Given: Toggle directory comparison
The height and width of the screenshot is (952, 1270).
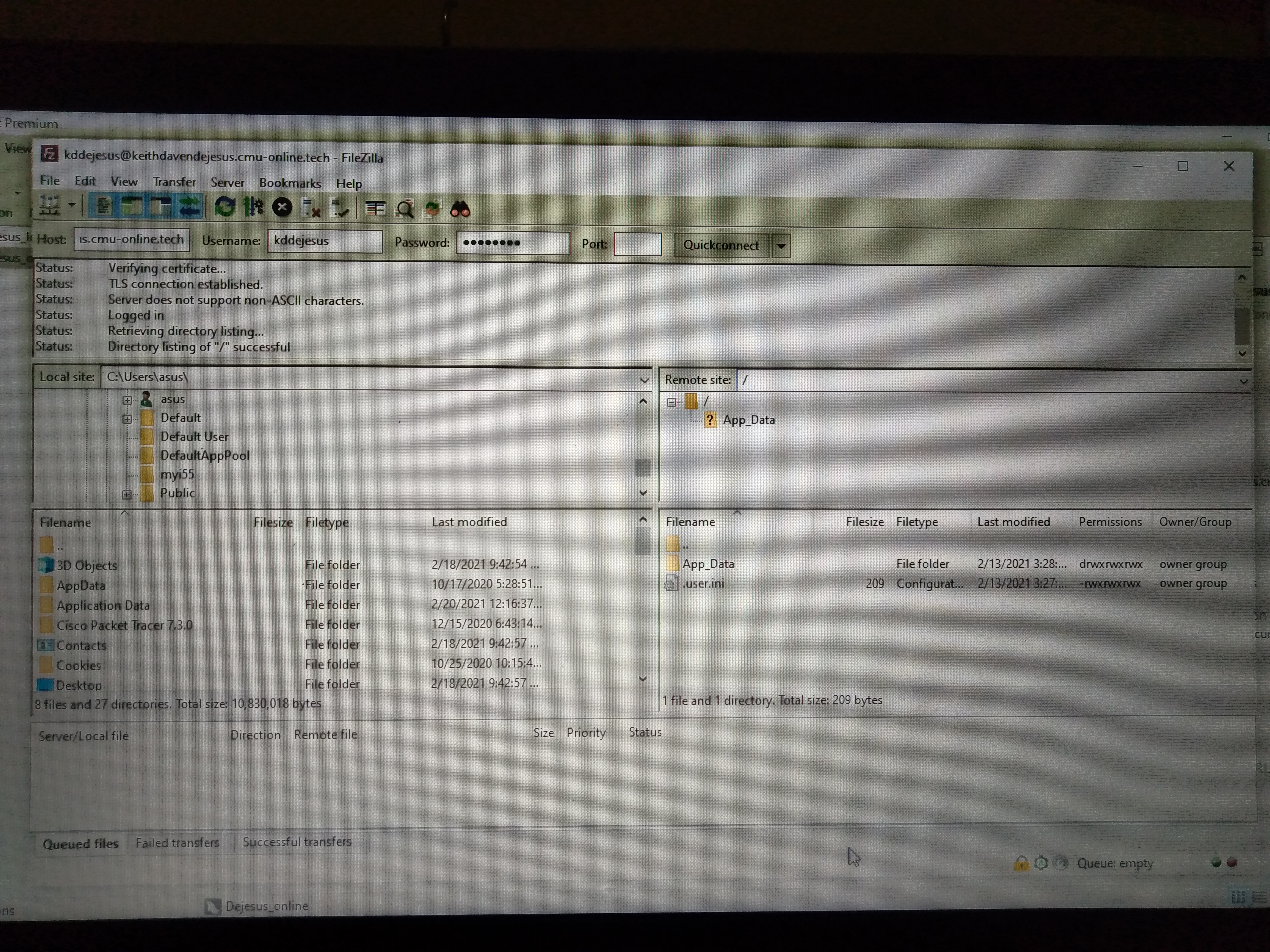Looking at the screenshot, I should click(405, 209).
